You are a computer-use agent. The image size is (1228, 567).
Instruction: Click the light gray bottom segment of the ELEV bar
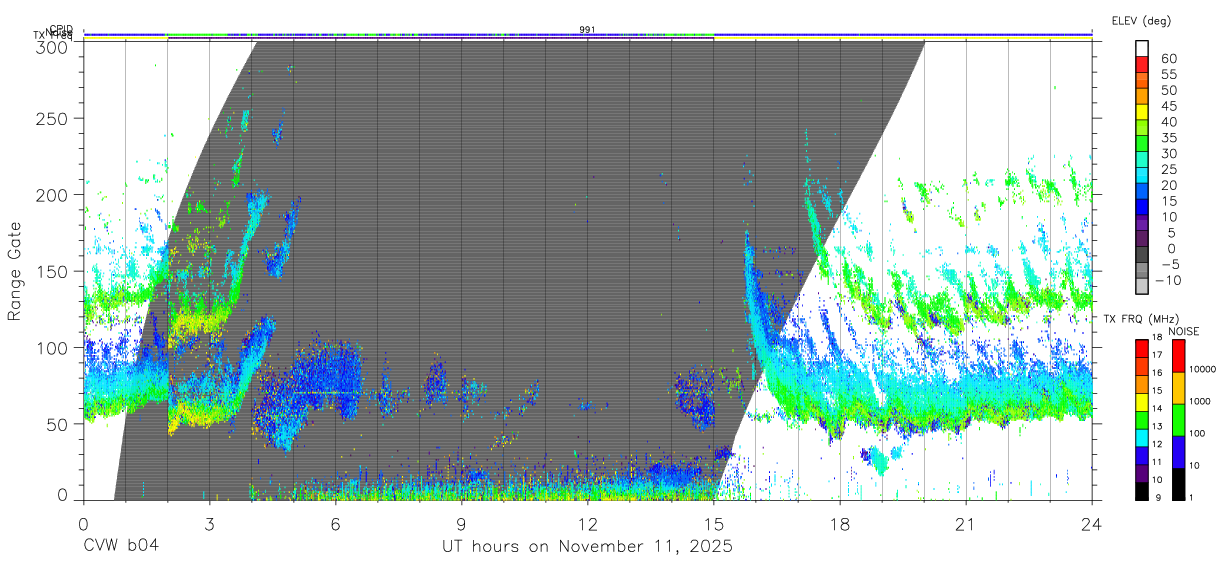(1142, 288)
